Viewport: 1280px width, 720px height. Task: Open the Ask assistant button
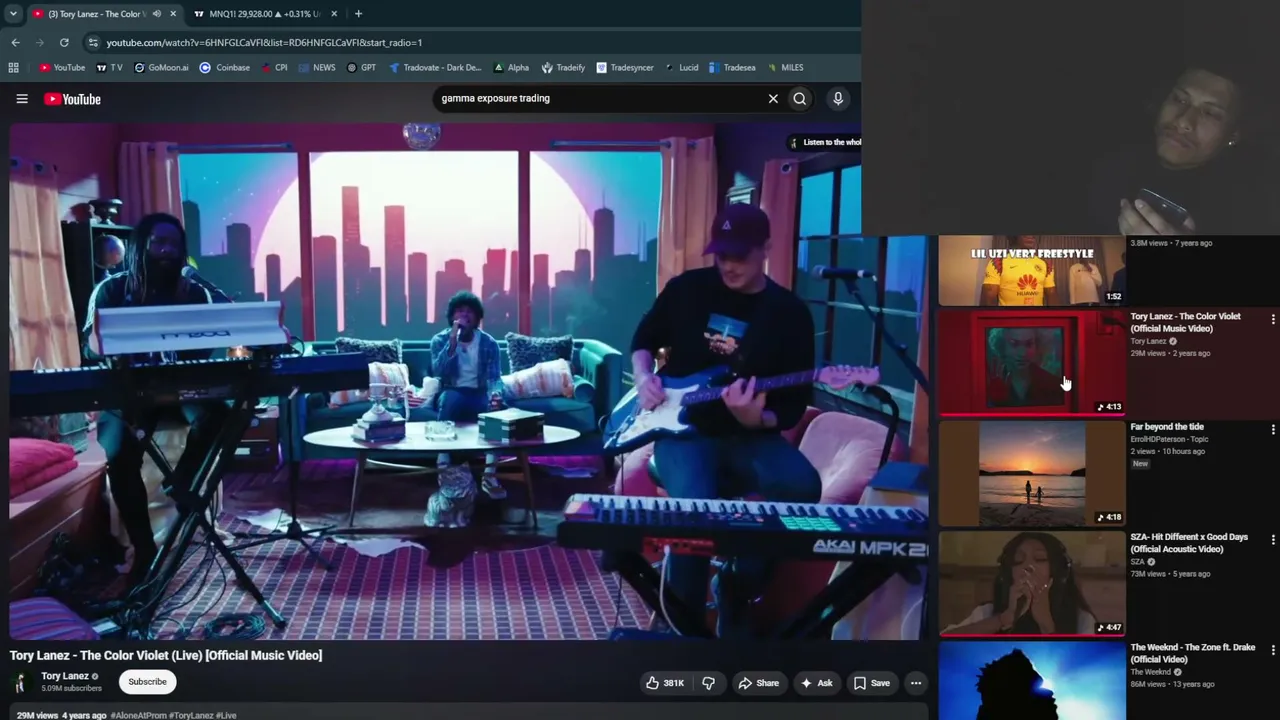(x=816, y=683)
